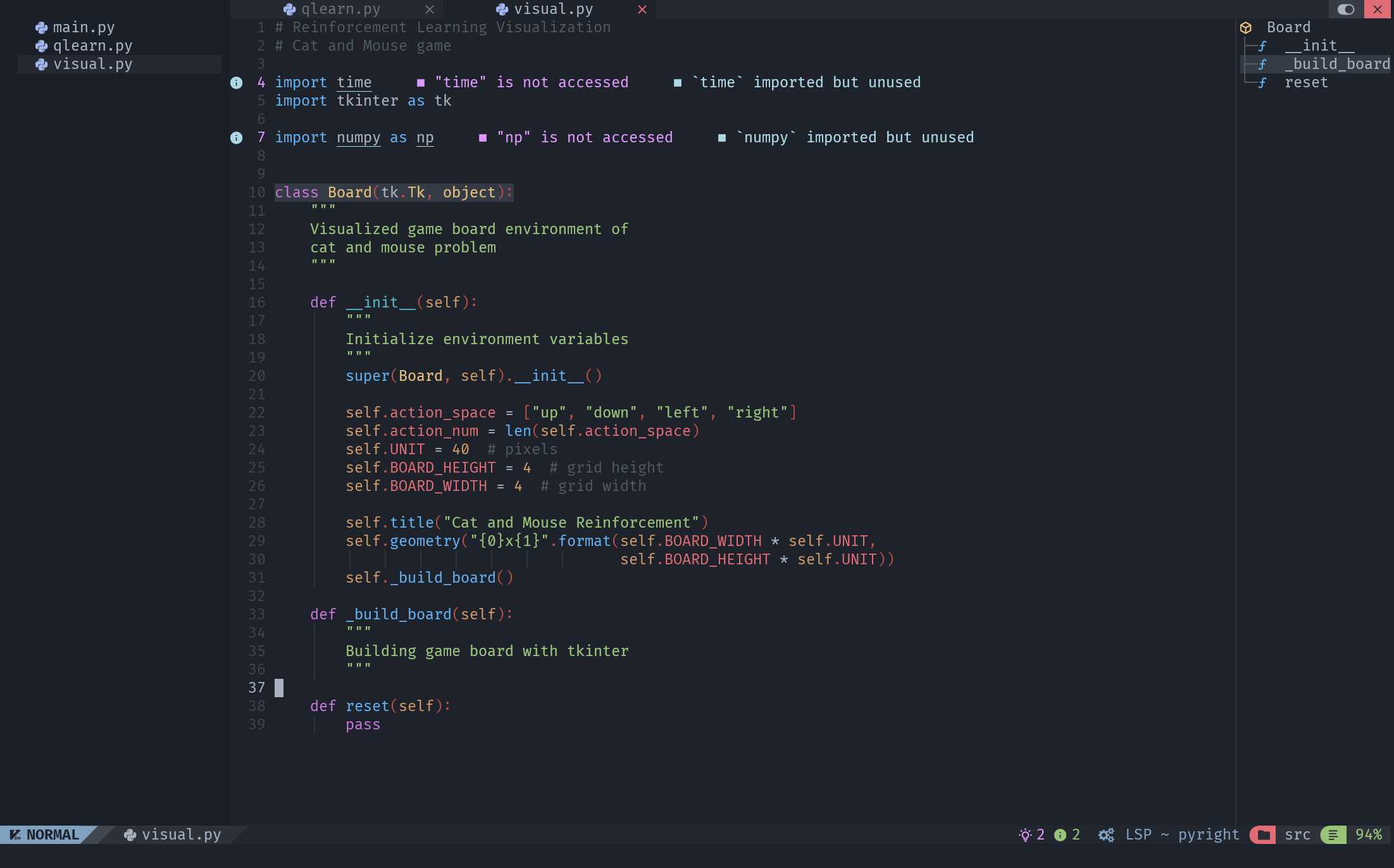1394x868 pixels.
Task: Click the Python icon next to main.py
Action: tap(42, 28)
